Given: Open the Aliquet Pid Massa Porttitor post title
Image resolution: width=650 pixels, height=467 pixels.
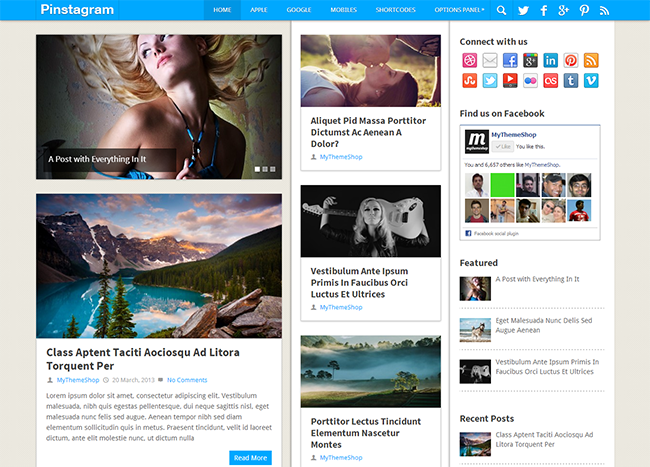Looking at the screenshot, I should [368, 132].
